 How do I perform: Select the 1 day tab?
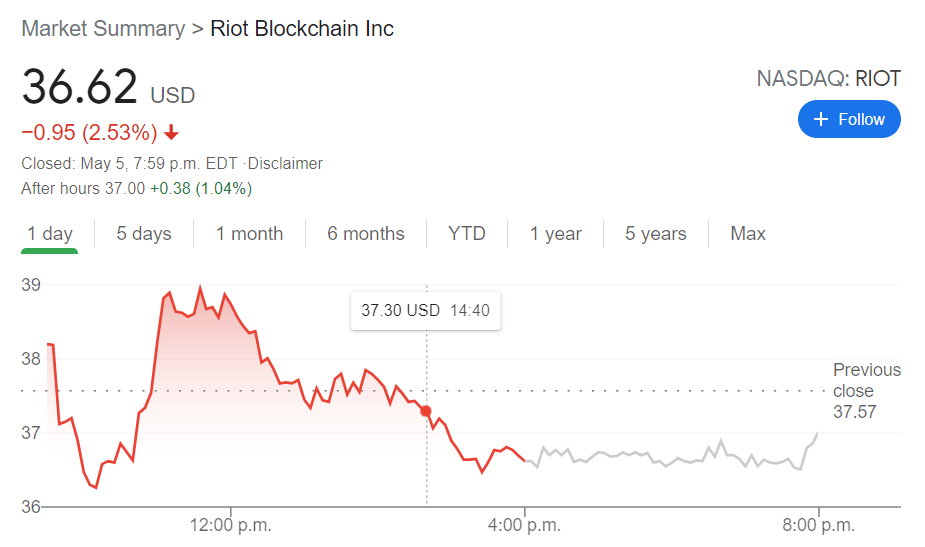tap(50, 234)
